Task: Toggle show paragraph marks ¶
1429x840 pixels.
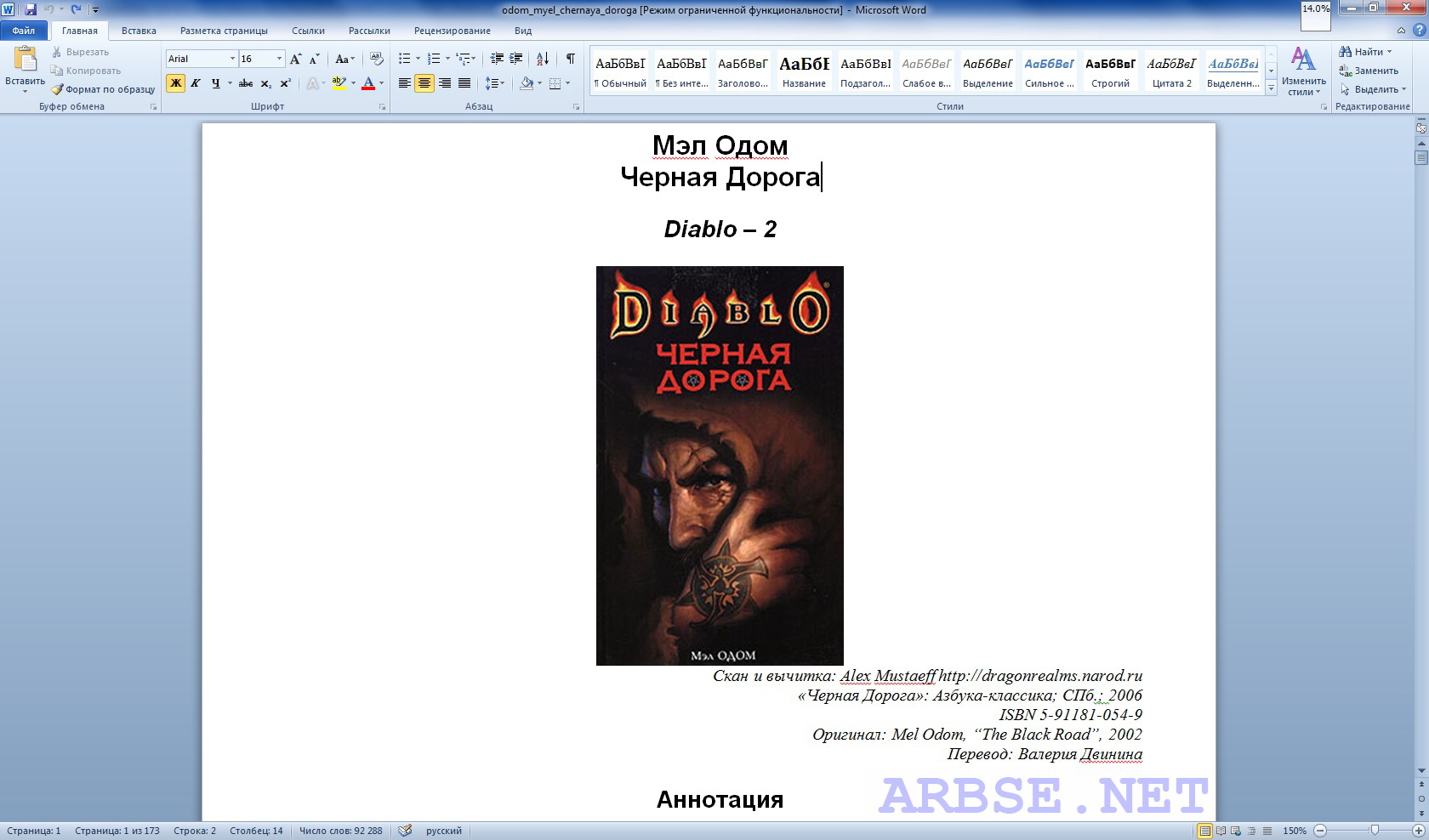Action: tap(571, 59)
